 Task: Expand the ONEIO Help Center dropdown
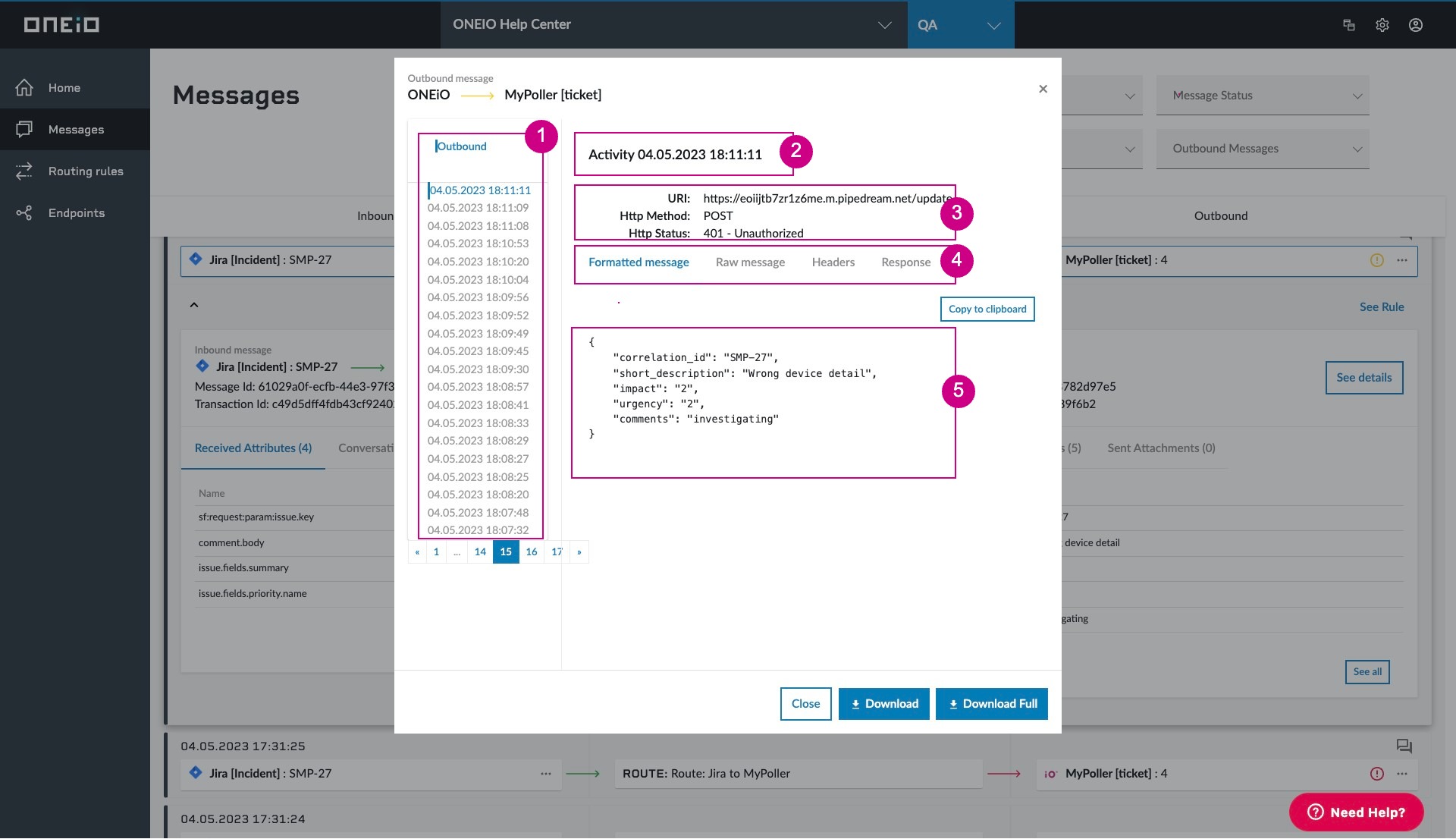click(673, 25)
